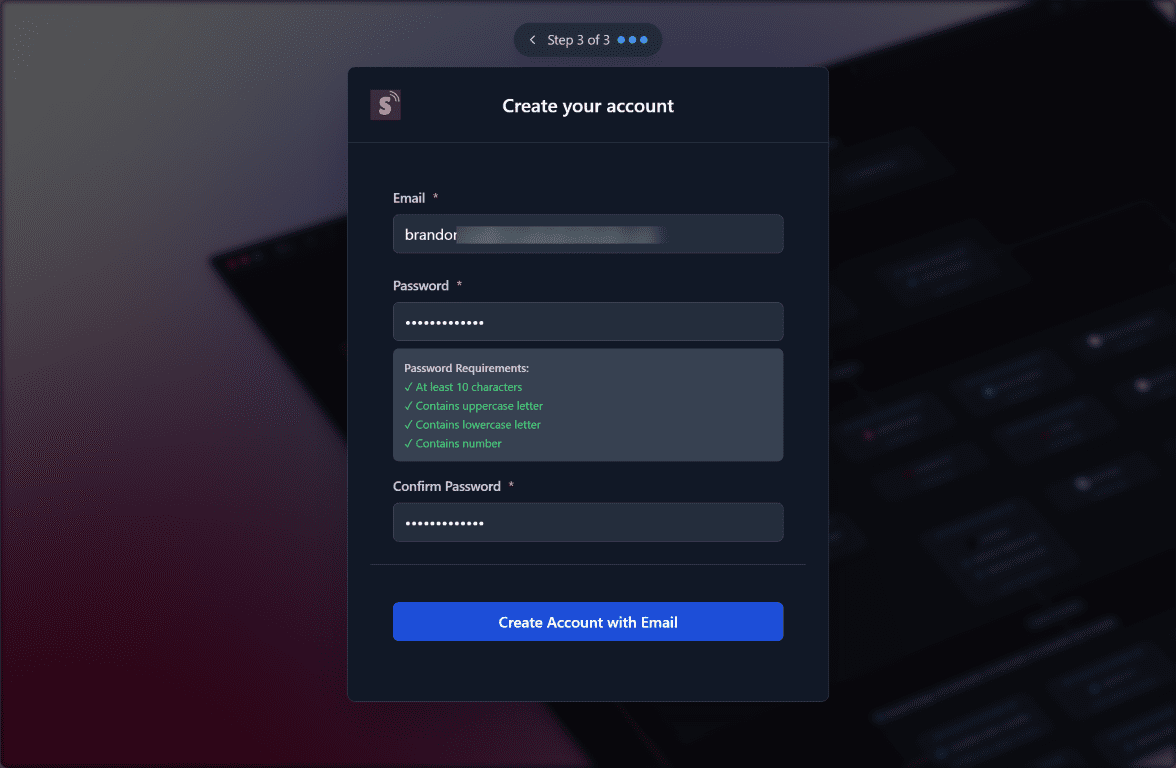The image size is (1176, 768).
Task: Click the 'Create your account' heading
Action: (588, 106)
